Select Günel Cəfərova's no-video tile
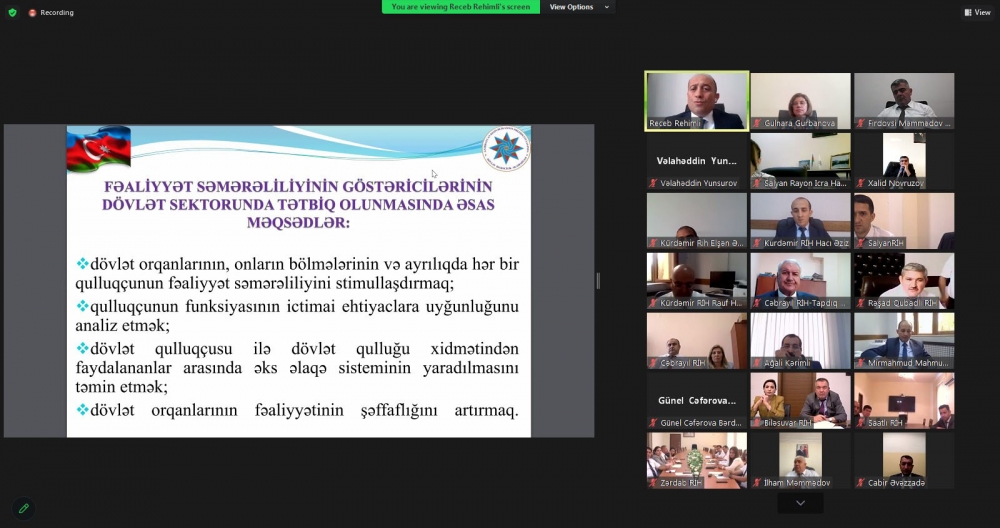Screen dimensions: 1000x528 (697, 400)
